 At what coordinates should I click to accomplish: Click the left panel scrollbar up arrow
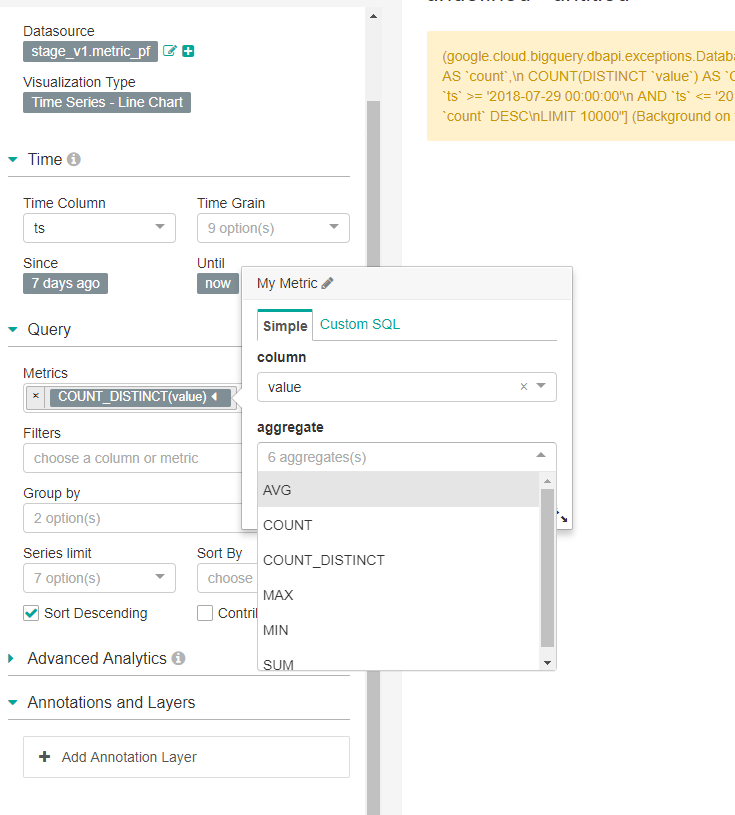coord(373,16)
